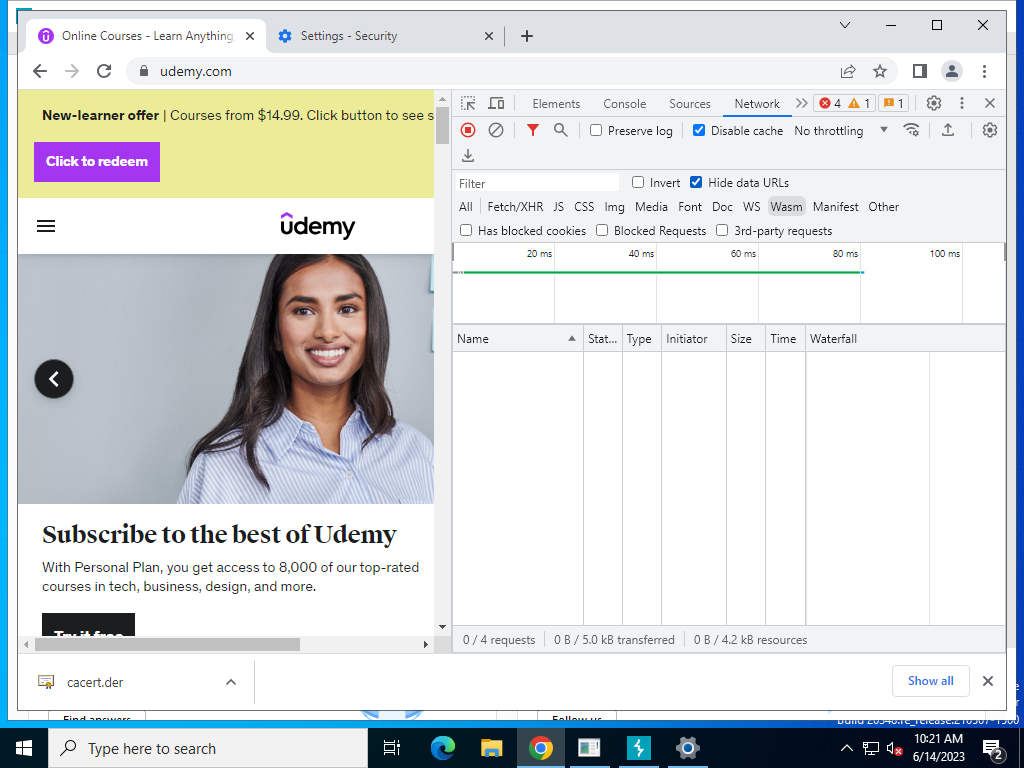Filter requests by Manifest type

[835, 206]
